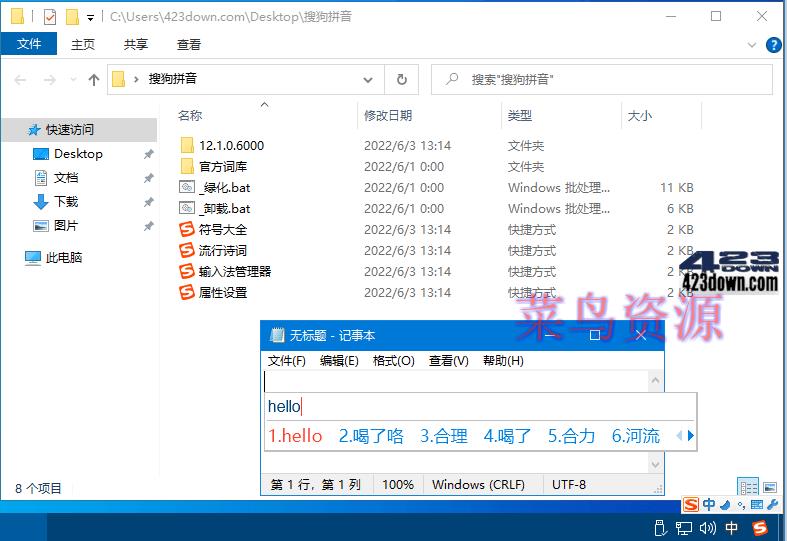Sort by 修改日期 column header

pos(388,116)
